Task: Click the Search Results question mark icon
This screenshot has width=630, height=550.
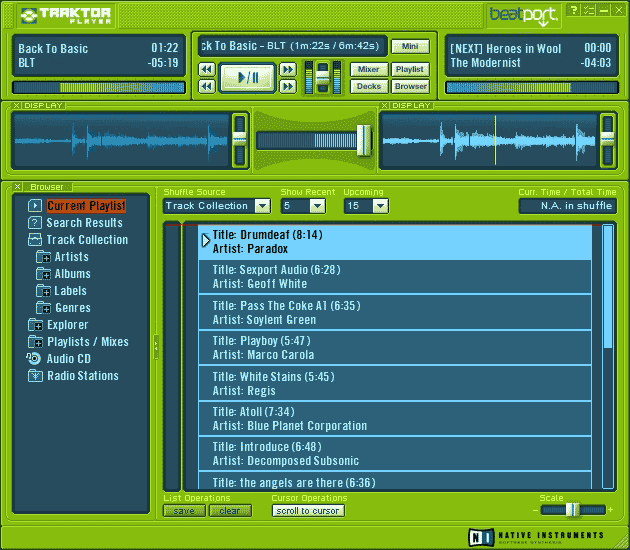Action: coord(35,223)
